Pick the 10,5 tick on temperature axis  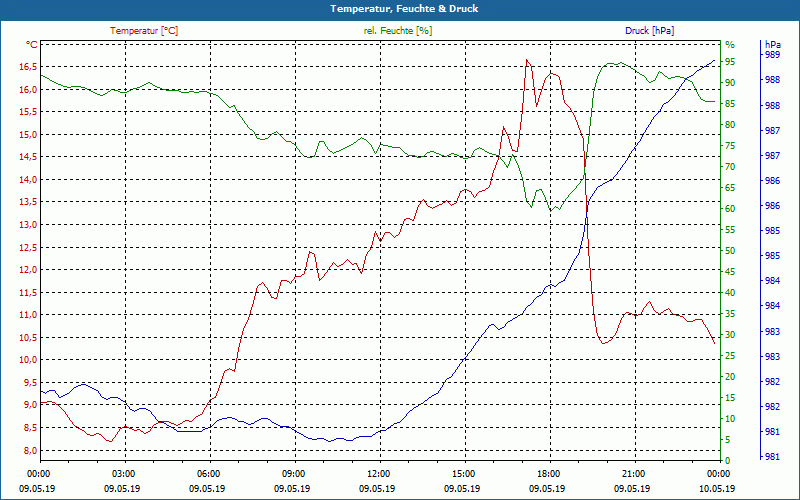coord(28,337)
